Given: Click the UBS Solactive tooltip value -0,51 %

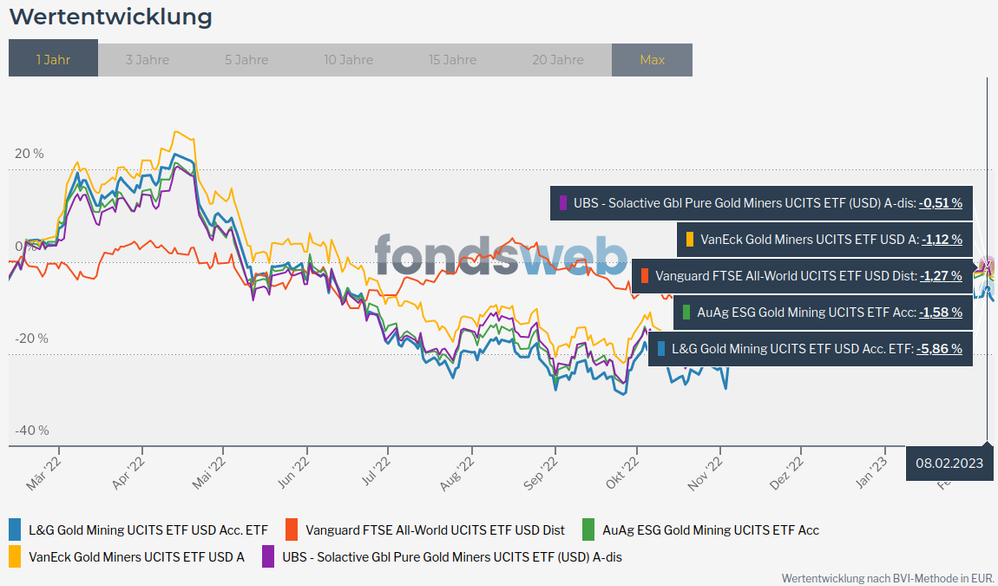Looking at the screenshot, I should pos(941,203).
